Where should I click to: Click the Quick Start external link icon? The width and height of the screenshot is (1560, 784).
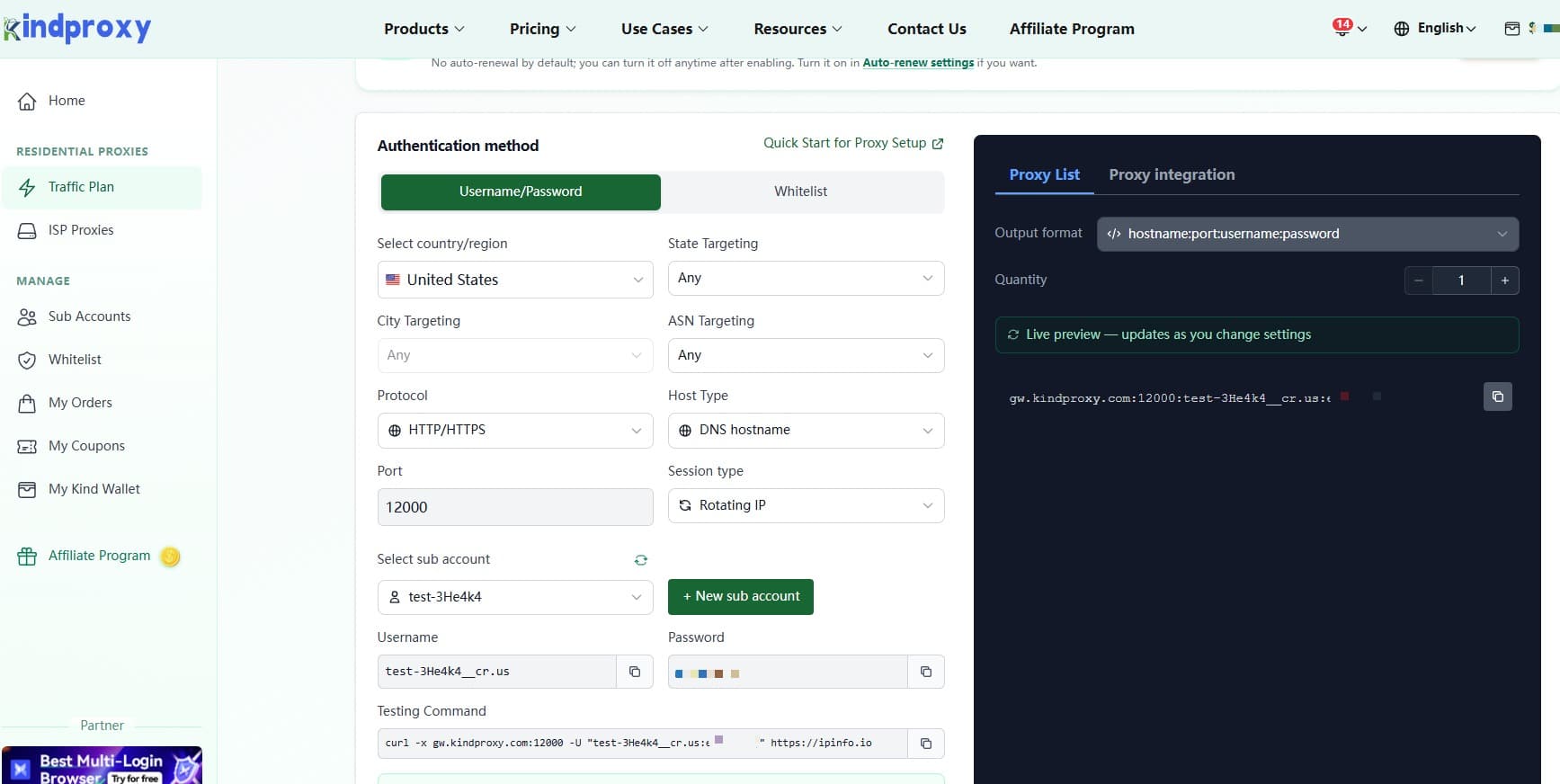938,144
